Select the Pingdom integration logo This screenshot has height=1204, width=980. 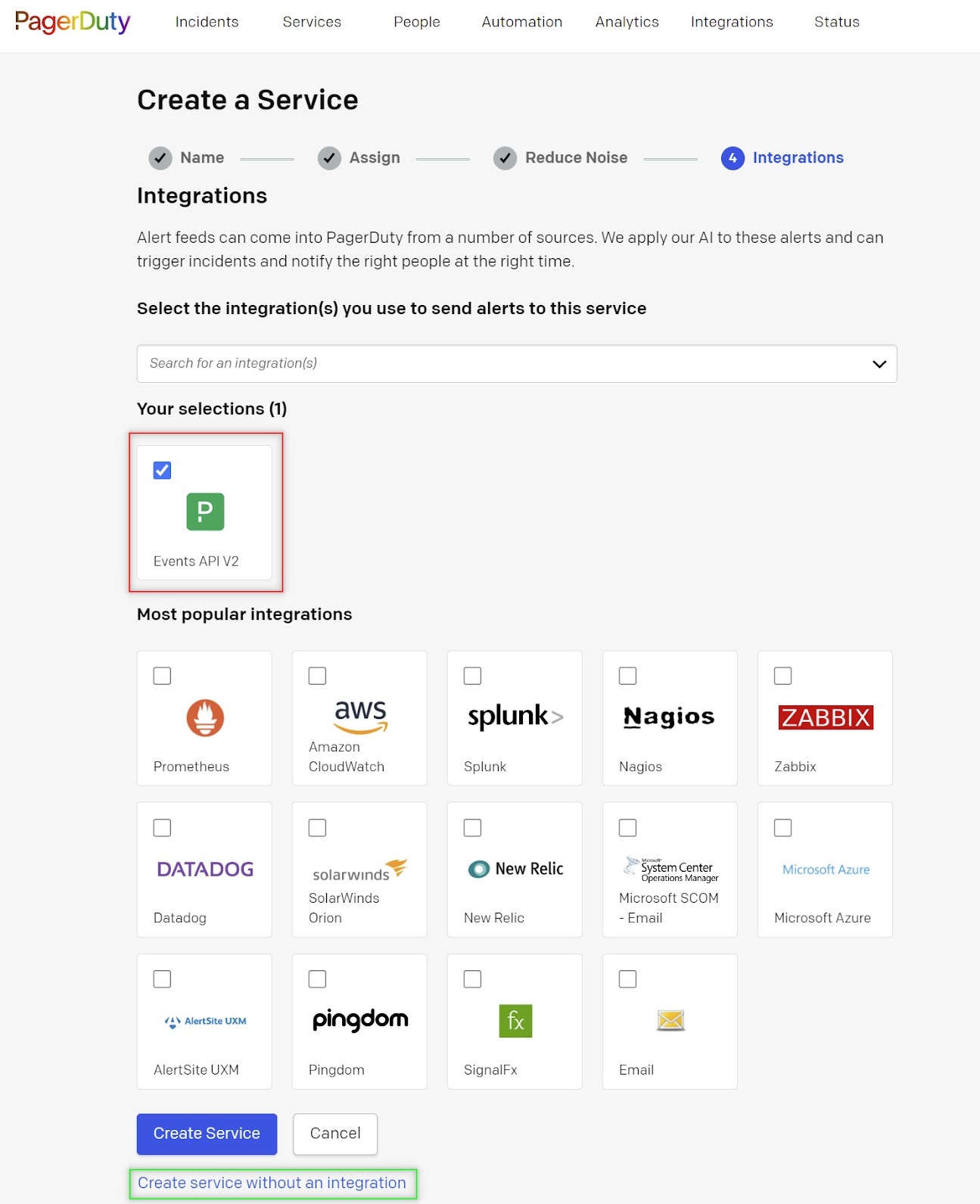pyautogui.click(x=359, y=1020)
